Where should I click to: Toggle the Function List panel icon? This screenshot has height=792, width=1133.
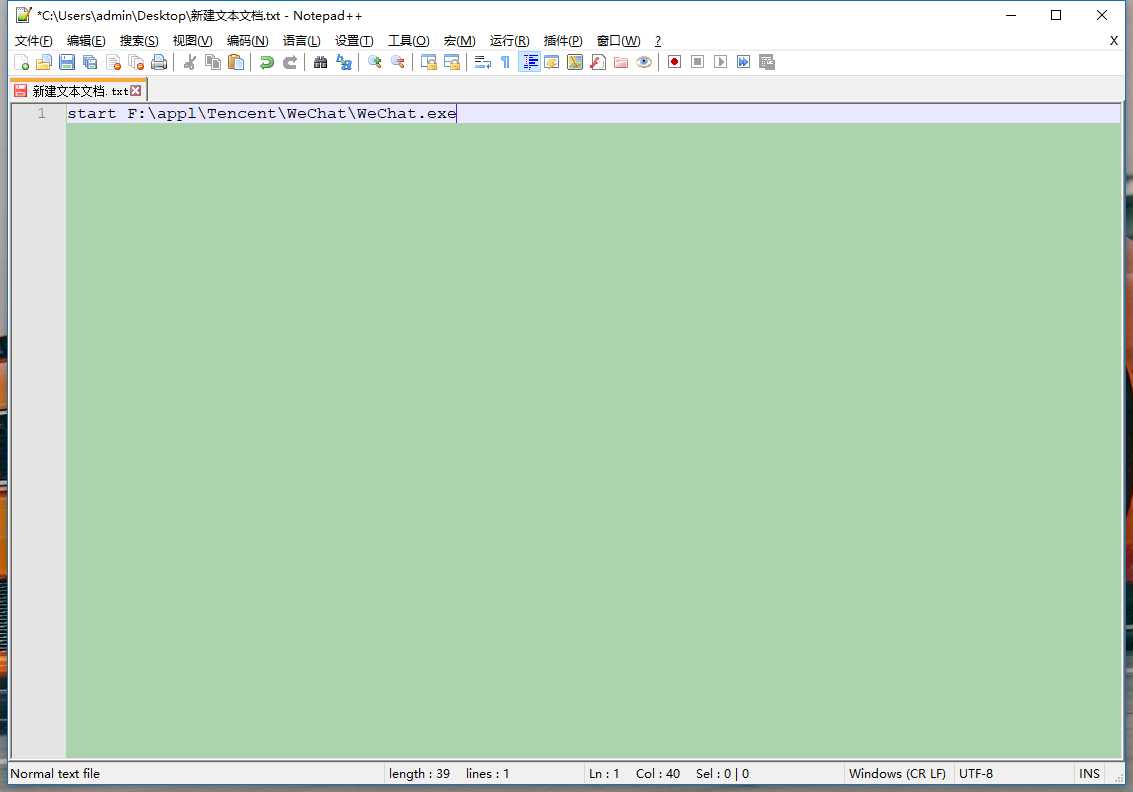pos(598,62)
